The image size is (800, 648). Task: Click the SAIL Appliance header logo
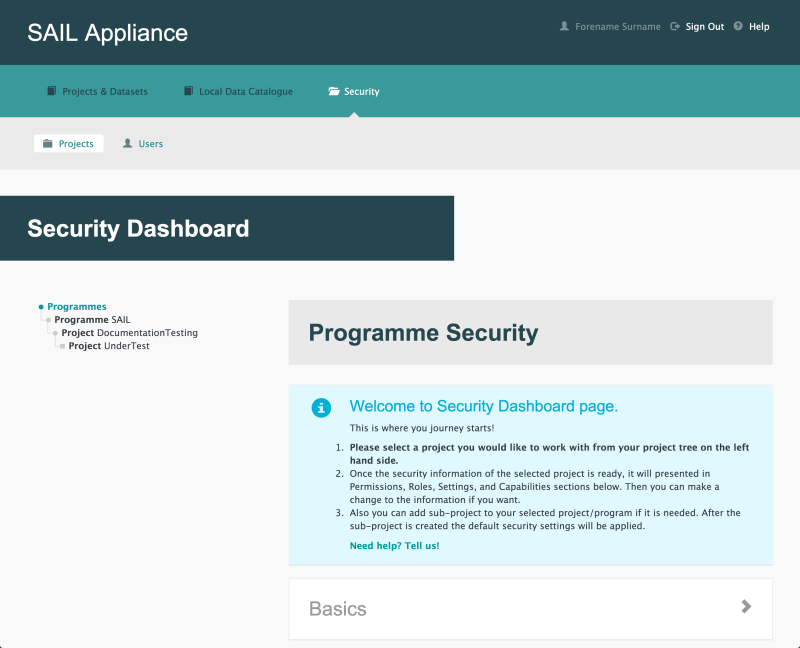(x=106, y=32)
